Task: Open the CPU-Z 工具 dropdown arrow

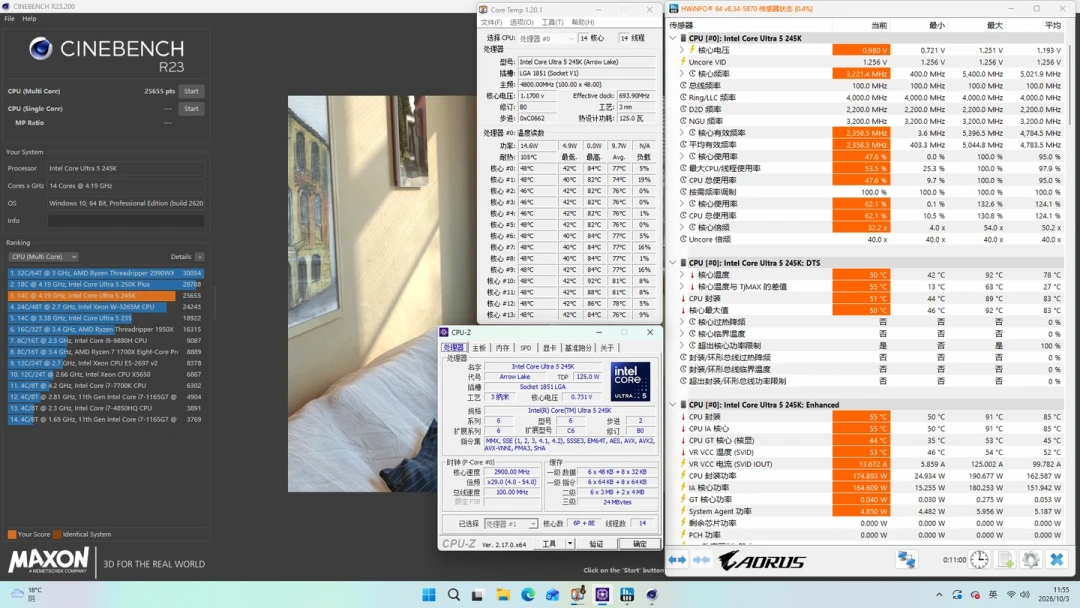Action: (x=570, y=543)
